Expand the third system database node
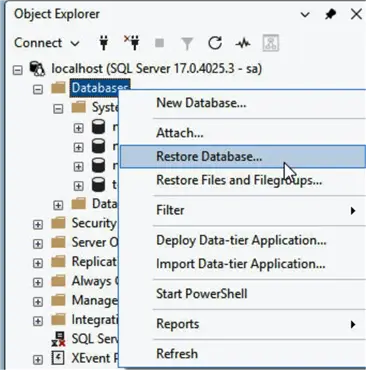Viewport: 366px width, 370px height. click(78, 166)
